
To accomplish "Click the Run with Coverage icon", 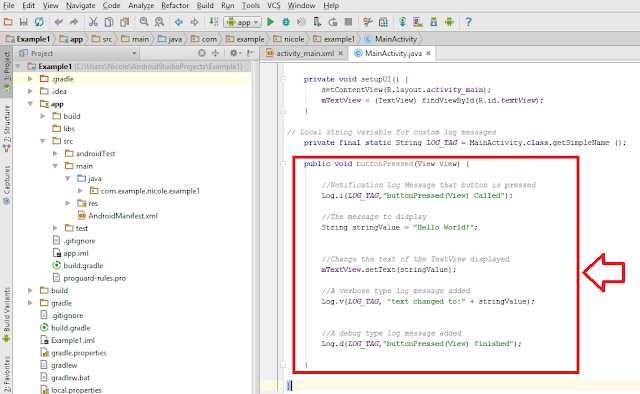I will point(301,22).
